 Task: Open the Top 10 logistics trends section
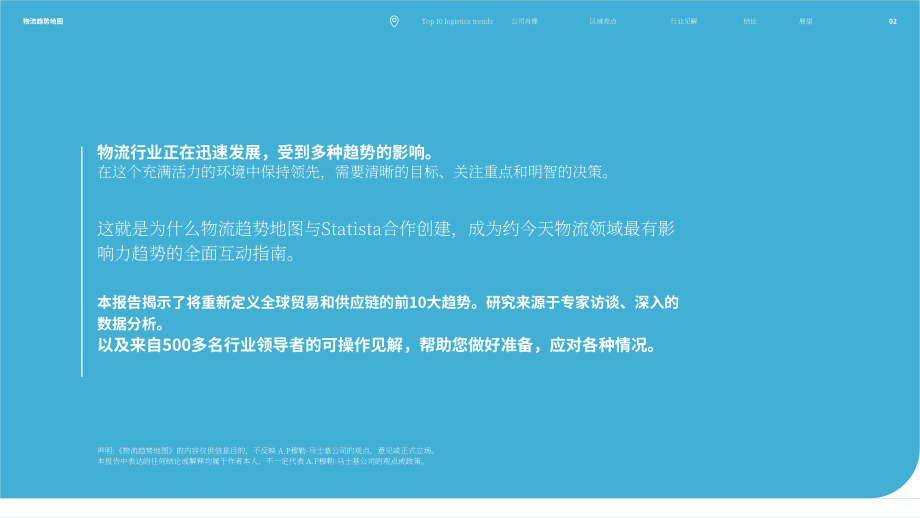pos(457,21)
